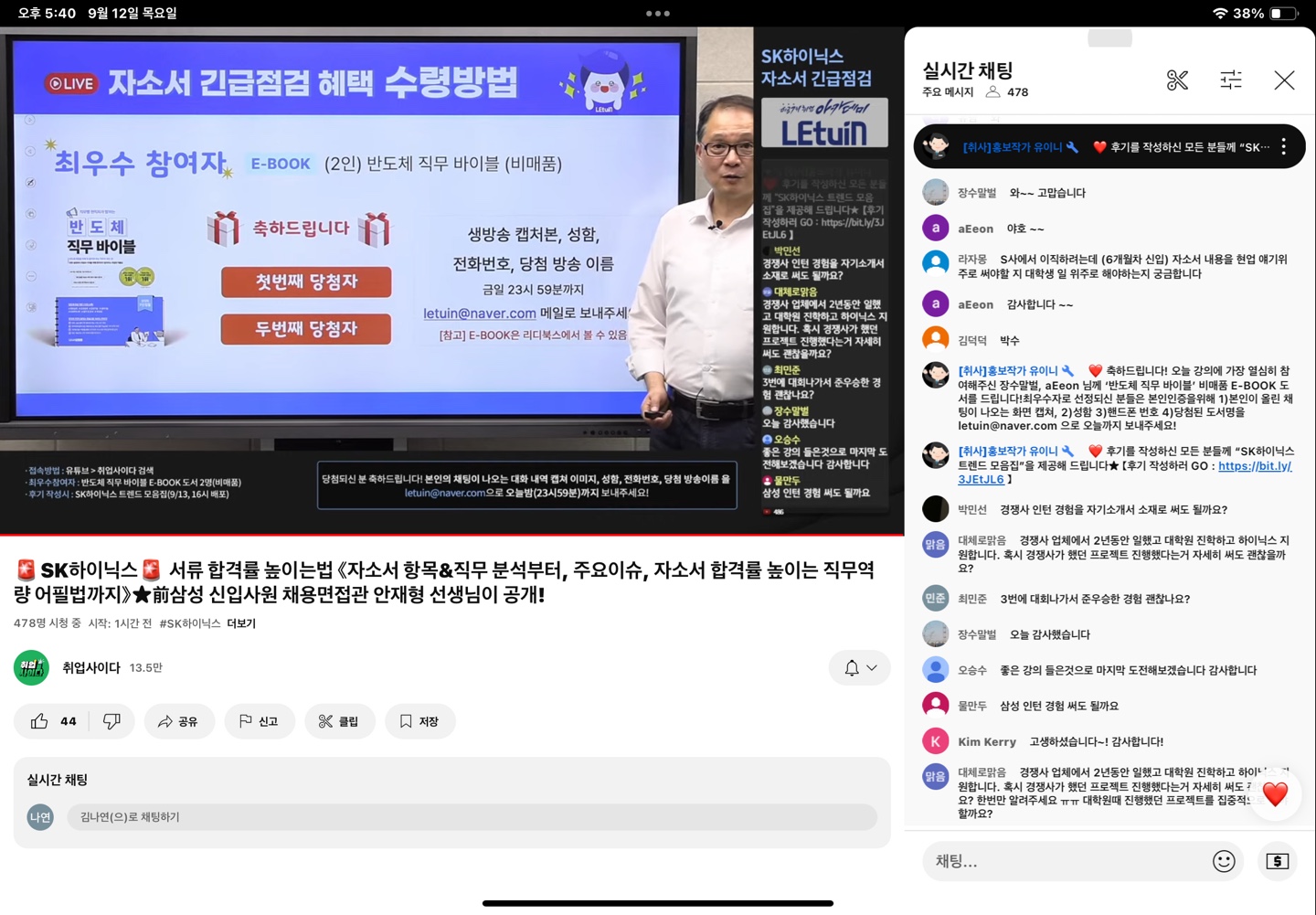Tap 김덕덕 message 박수
This screenshot has width=1316, height=915.
[1010, 340]
